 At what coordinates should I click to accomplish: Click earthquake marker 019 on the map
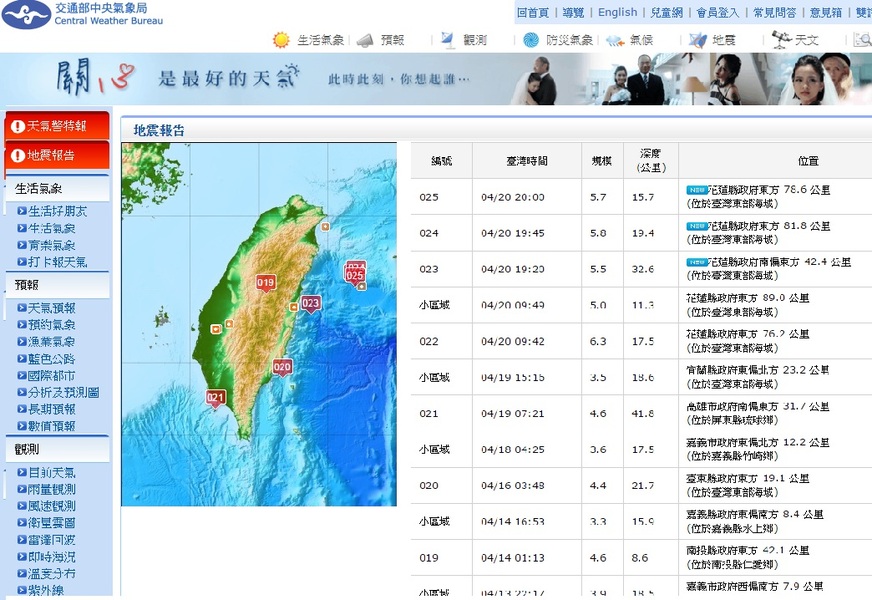[265, 283]
